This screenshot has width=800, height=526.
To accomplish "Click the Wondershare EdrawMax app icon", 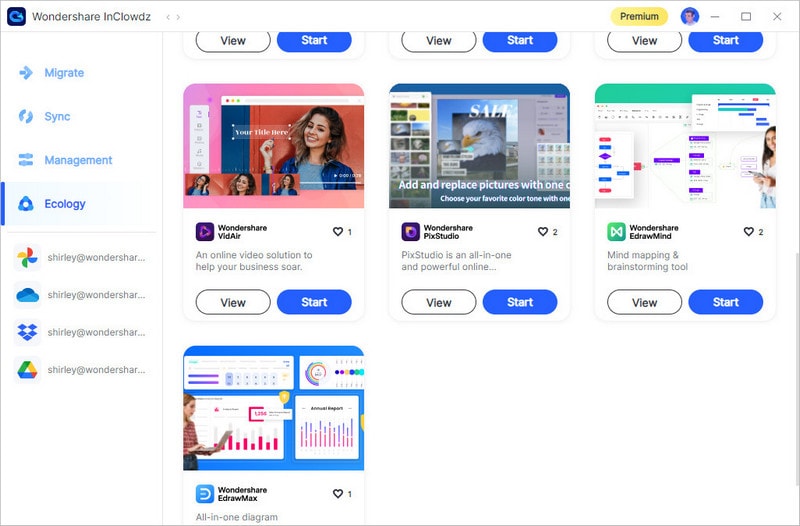I will (205, 494).
